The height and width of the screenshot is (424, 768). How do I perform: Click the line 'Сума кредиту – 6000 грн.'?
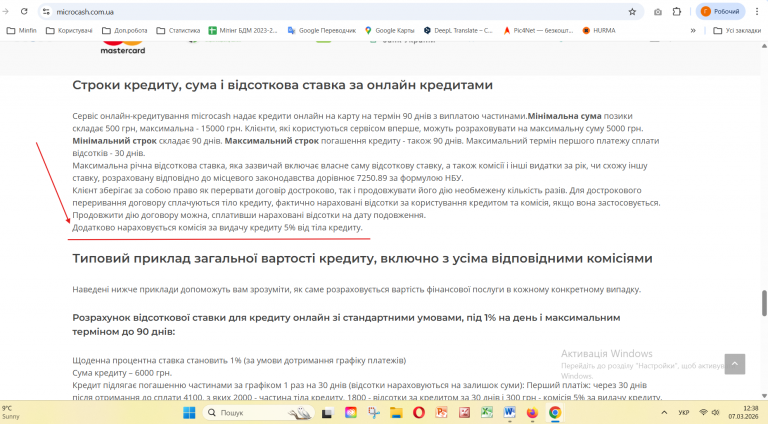click(122, 373)
